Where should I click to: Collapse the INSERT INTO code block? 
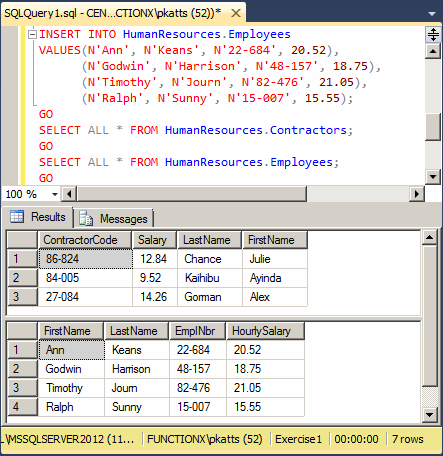point(32,34)
